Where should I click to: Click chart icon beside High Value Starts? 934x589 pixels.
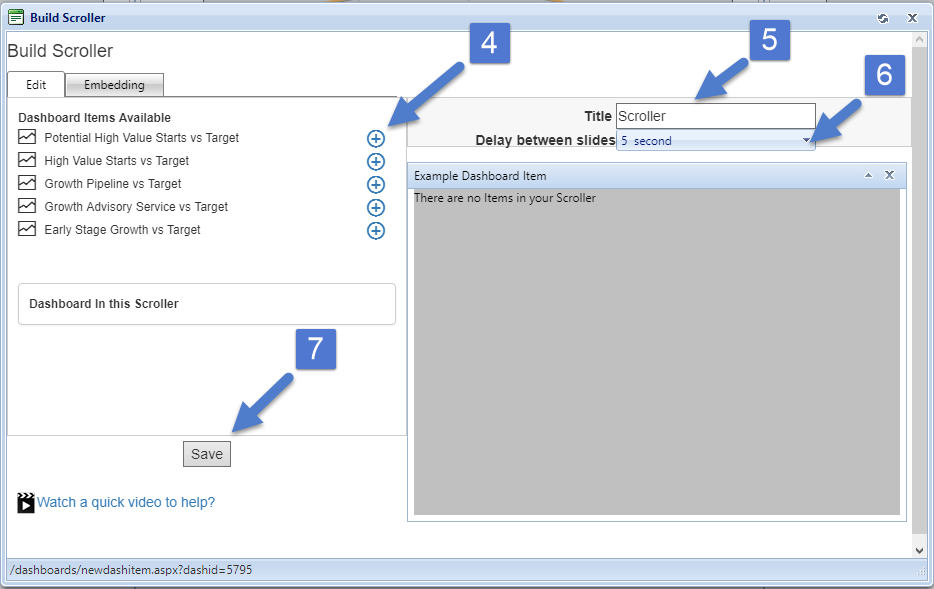[27, 160]
